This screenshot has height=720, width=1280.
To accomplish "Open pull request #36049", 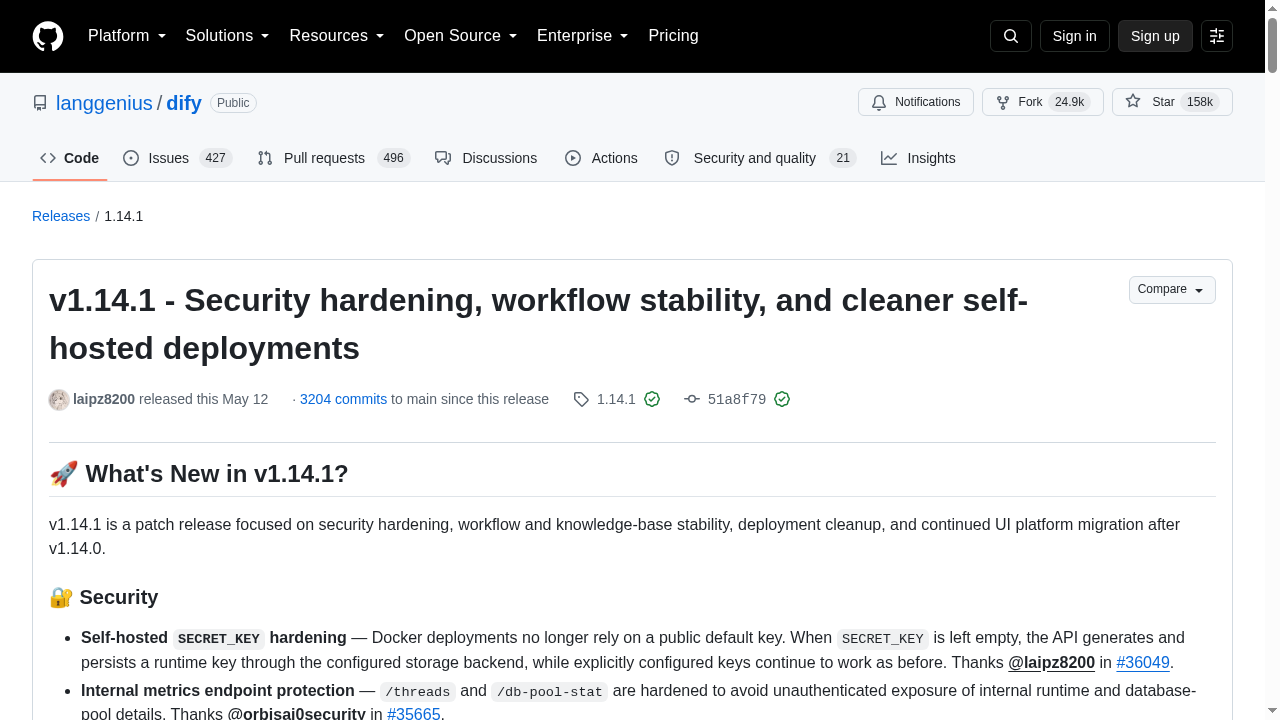I will tap(1143, 662).
